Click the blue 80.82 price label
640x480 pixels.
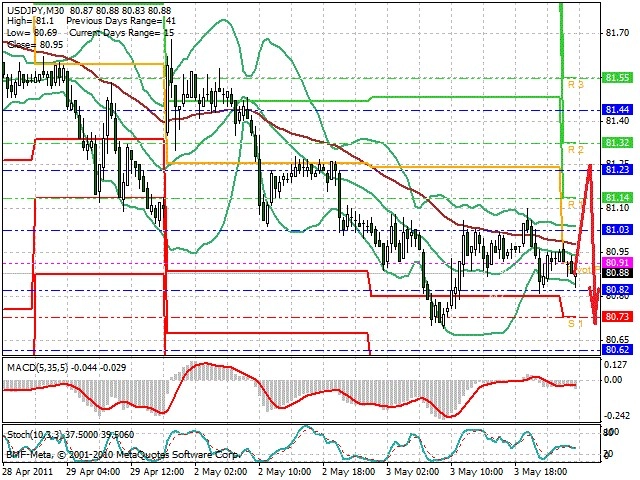coord(618,290)
